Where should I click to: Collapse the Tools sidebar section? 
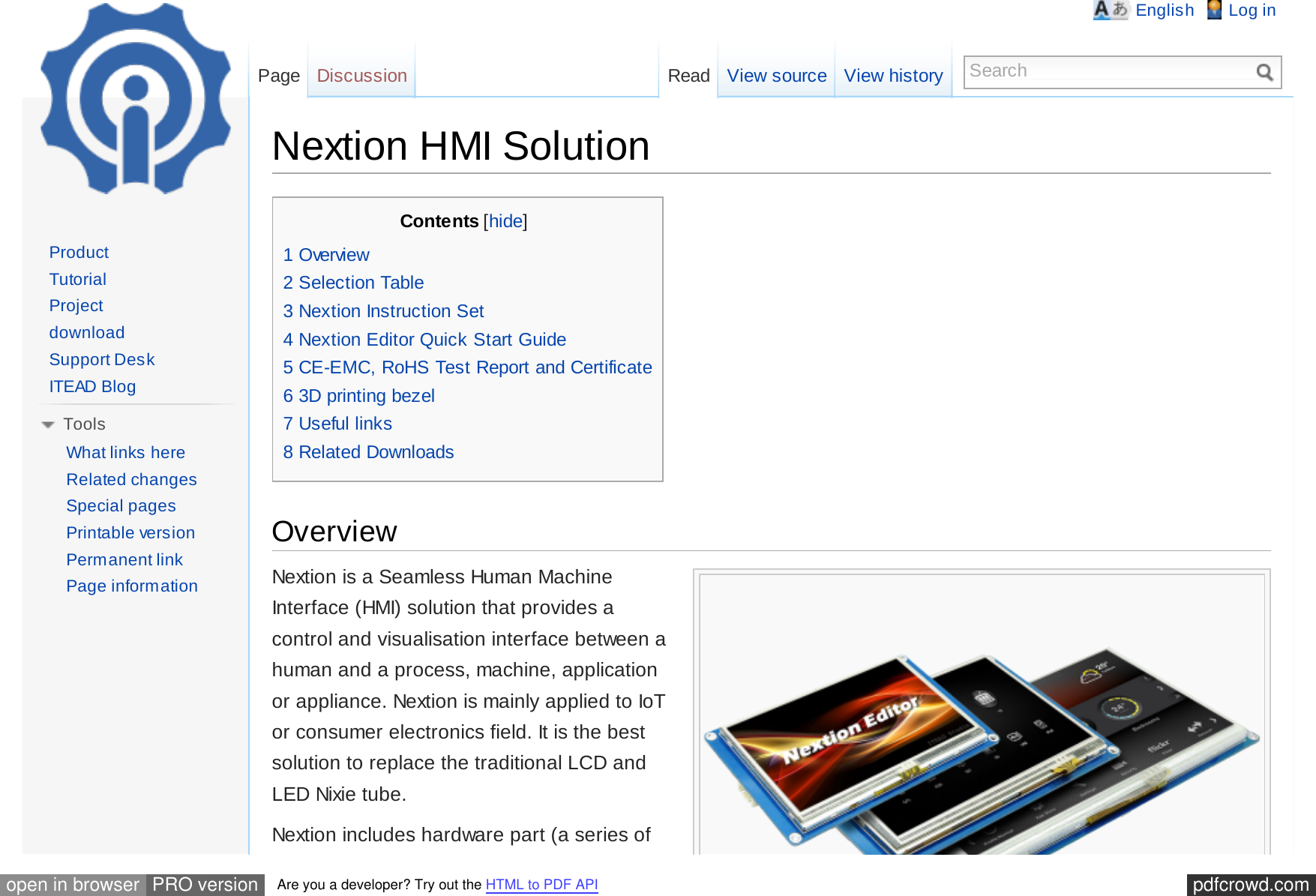(48, 424)
